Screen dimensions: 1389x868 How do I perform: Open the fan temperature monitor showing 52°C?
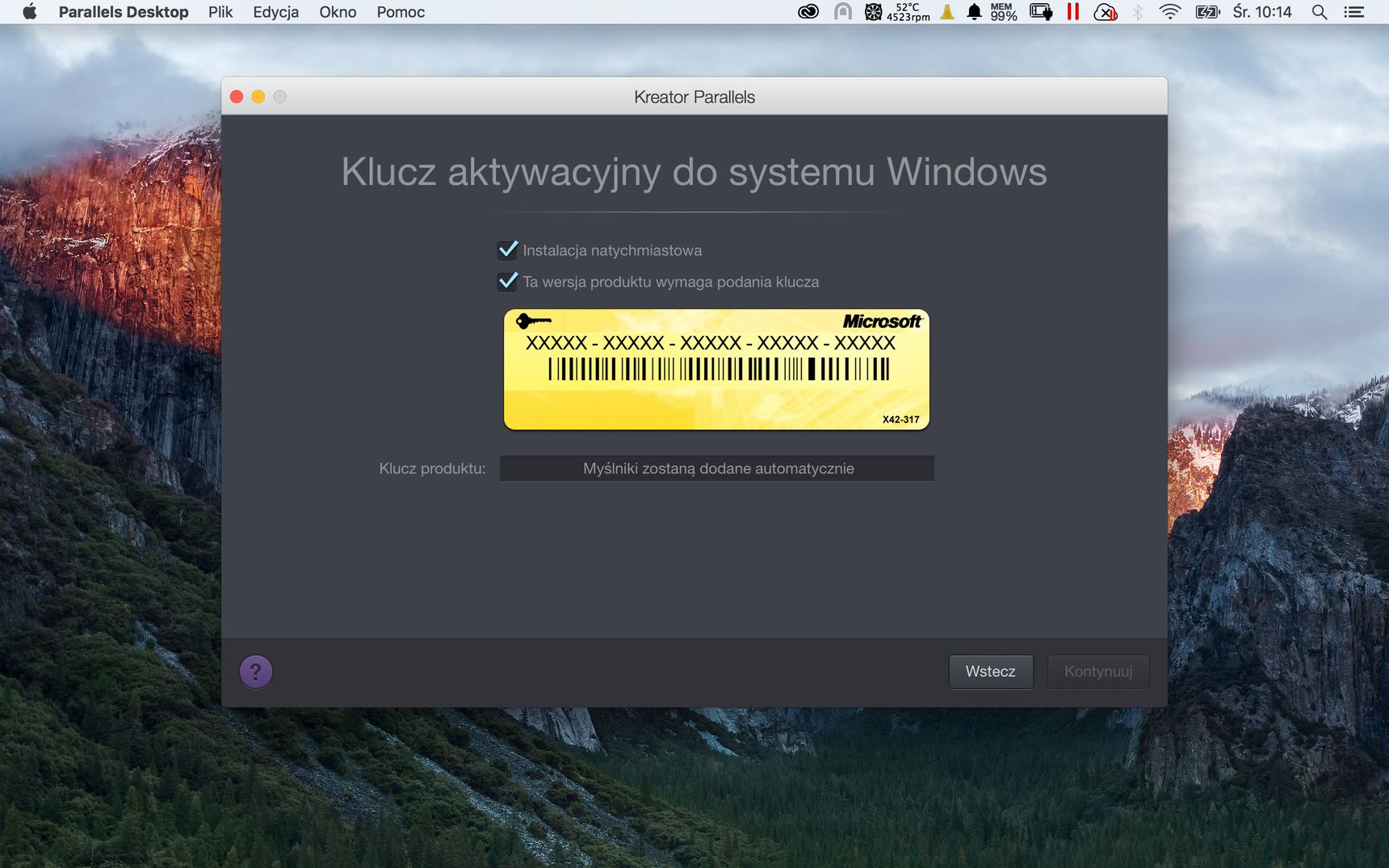coord(897,11)
